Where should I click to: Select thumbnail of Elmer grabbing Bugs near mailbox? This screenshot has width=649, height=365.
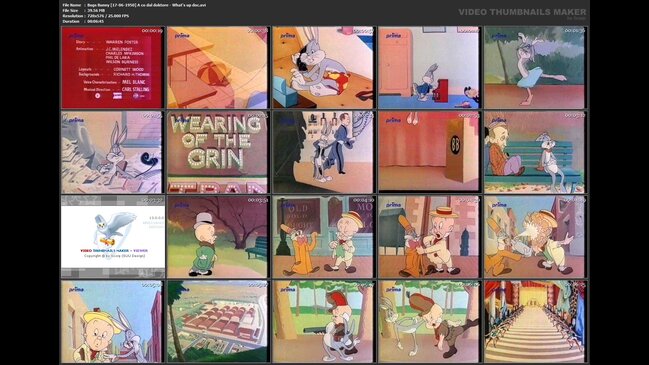click(x=429, y=237)
